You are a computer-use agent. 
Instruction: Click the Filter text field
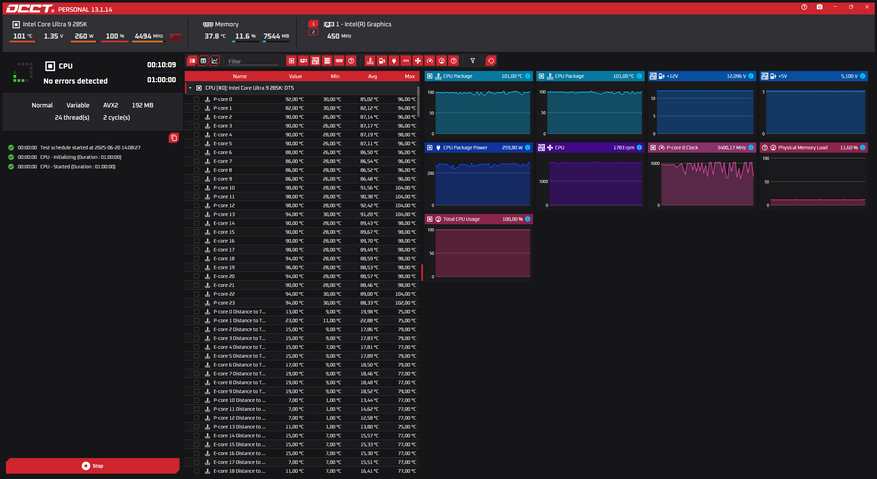click(x=253, y=61)
